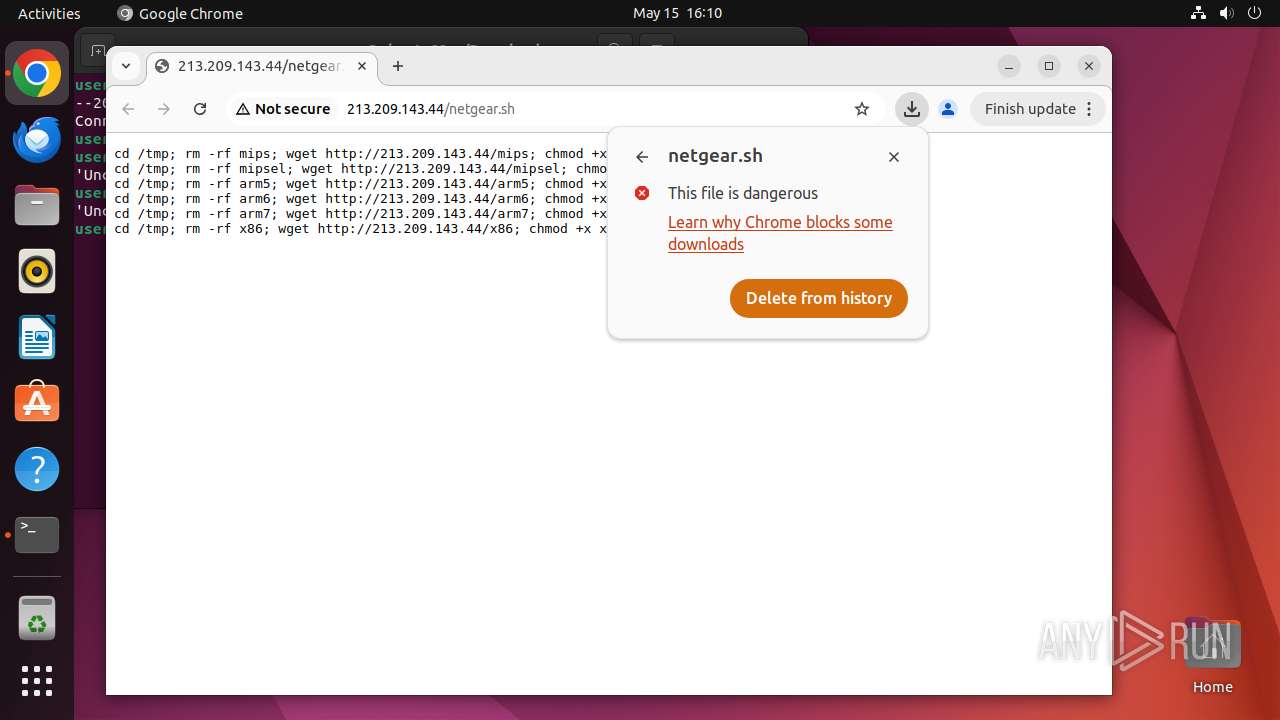
Task: Maximize the Chrome window
Action: coord(1049,66)
